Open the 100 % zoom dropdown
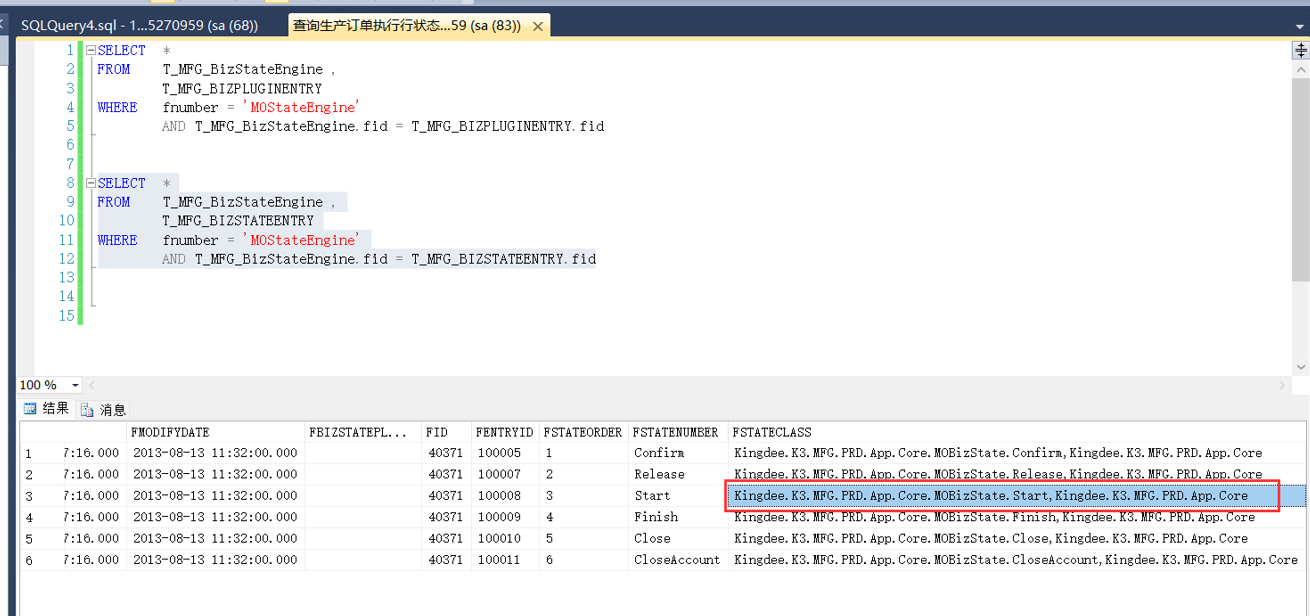The width and height of the screenshot is (1310, 616). 75,385
